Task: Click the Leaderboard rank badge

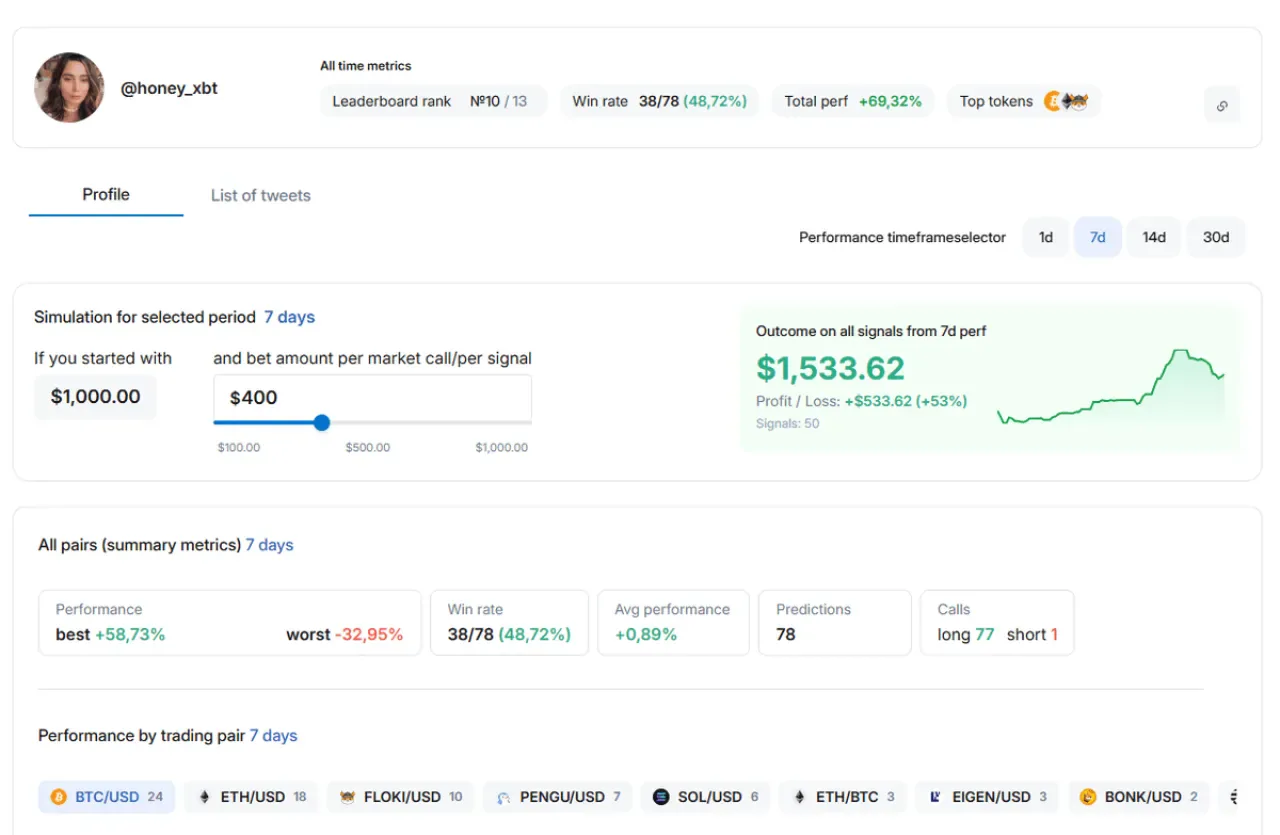Action: coord(433,101)
